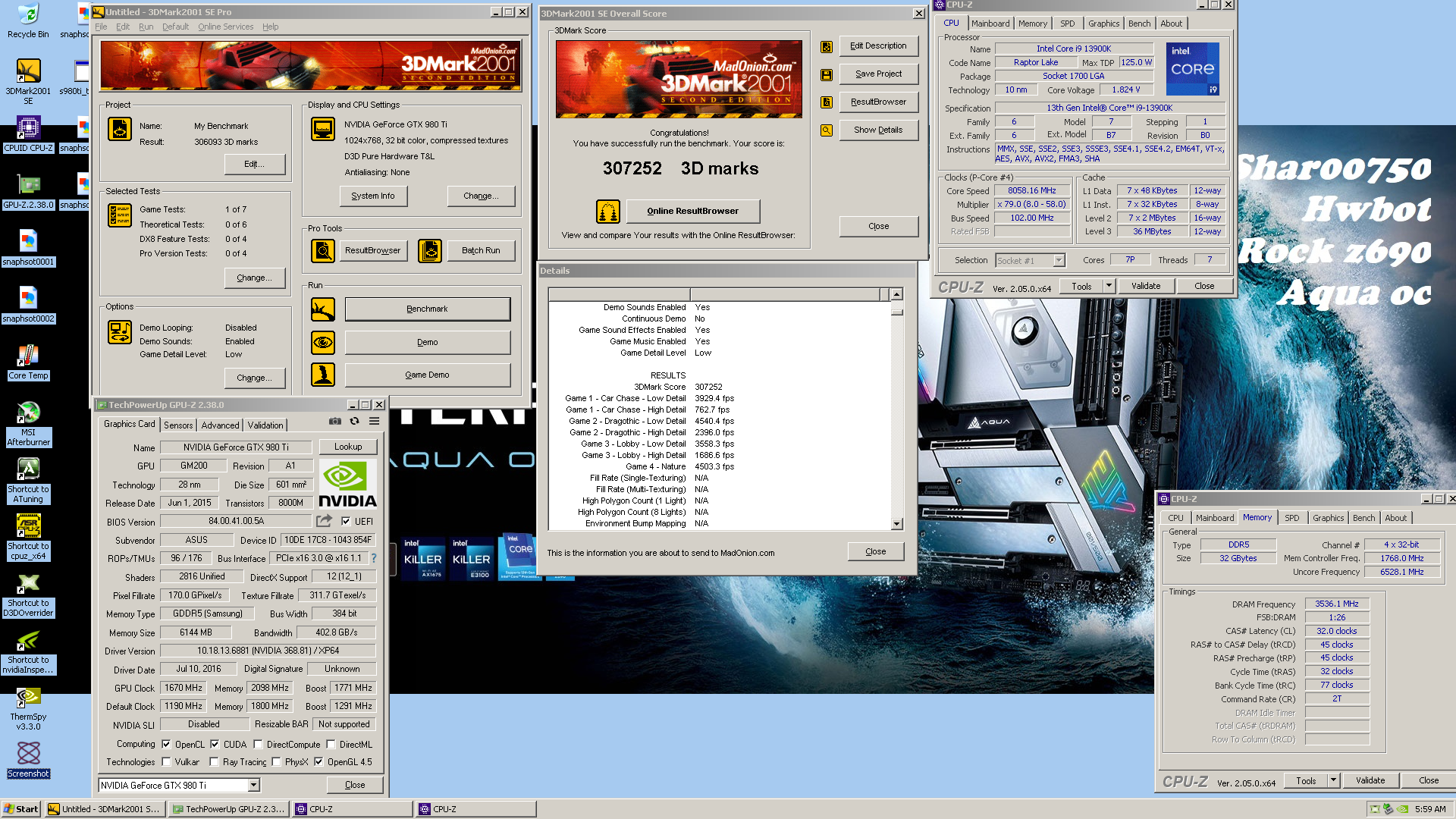Viewport: 1456px width, 819px height.
Task: Click the Game Demo icon
Action: click(323, 375)
